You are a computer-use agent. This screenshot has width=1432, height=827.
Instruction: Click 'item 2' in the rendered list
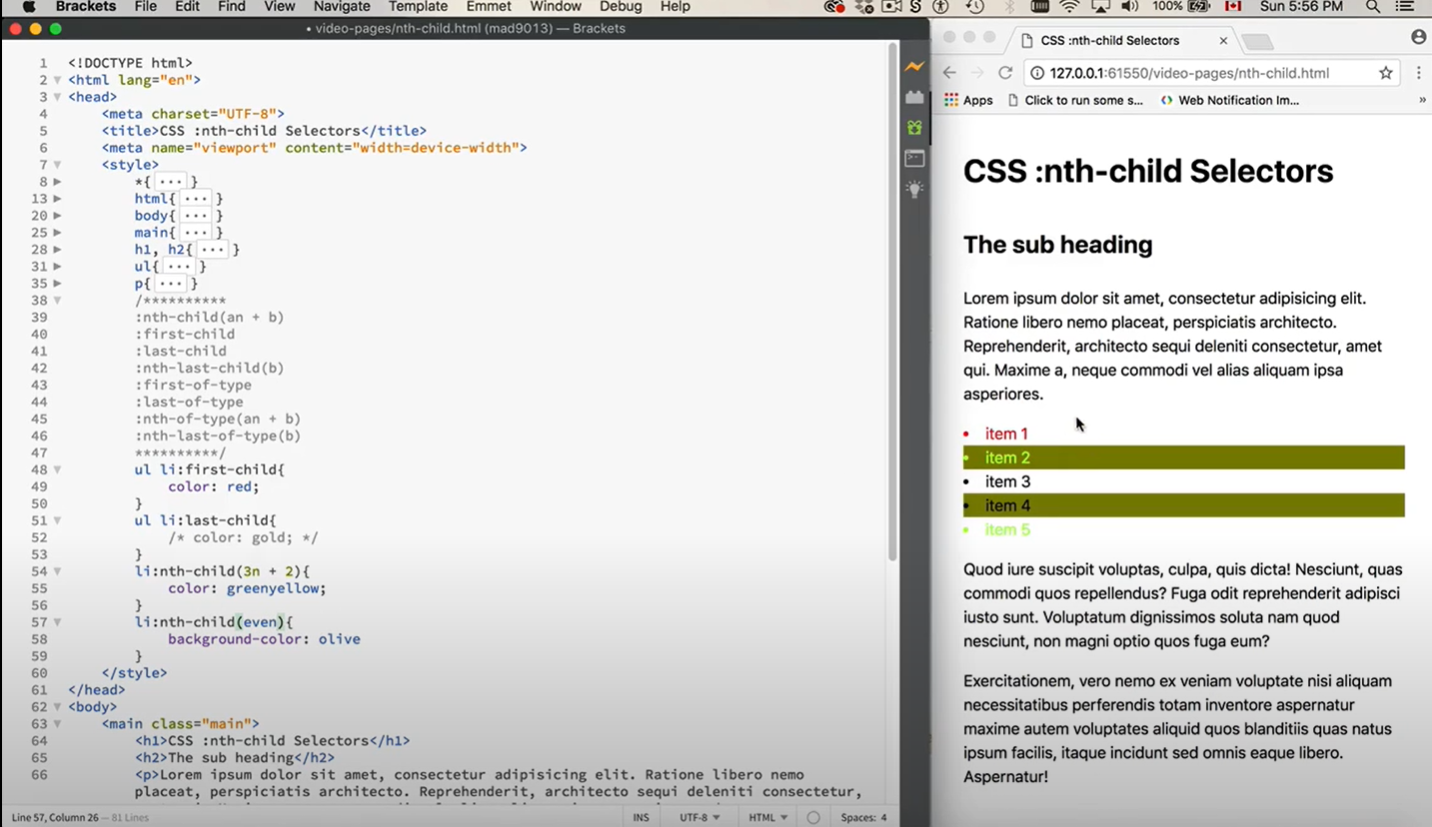tap(1007, 458)
